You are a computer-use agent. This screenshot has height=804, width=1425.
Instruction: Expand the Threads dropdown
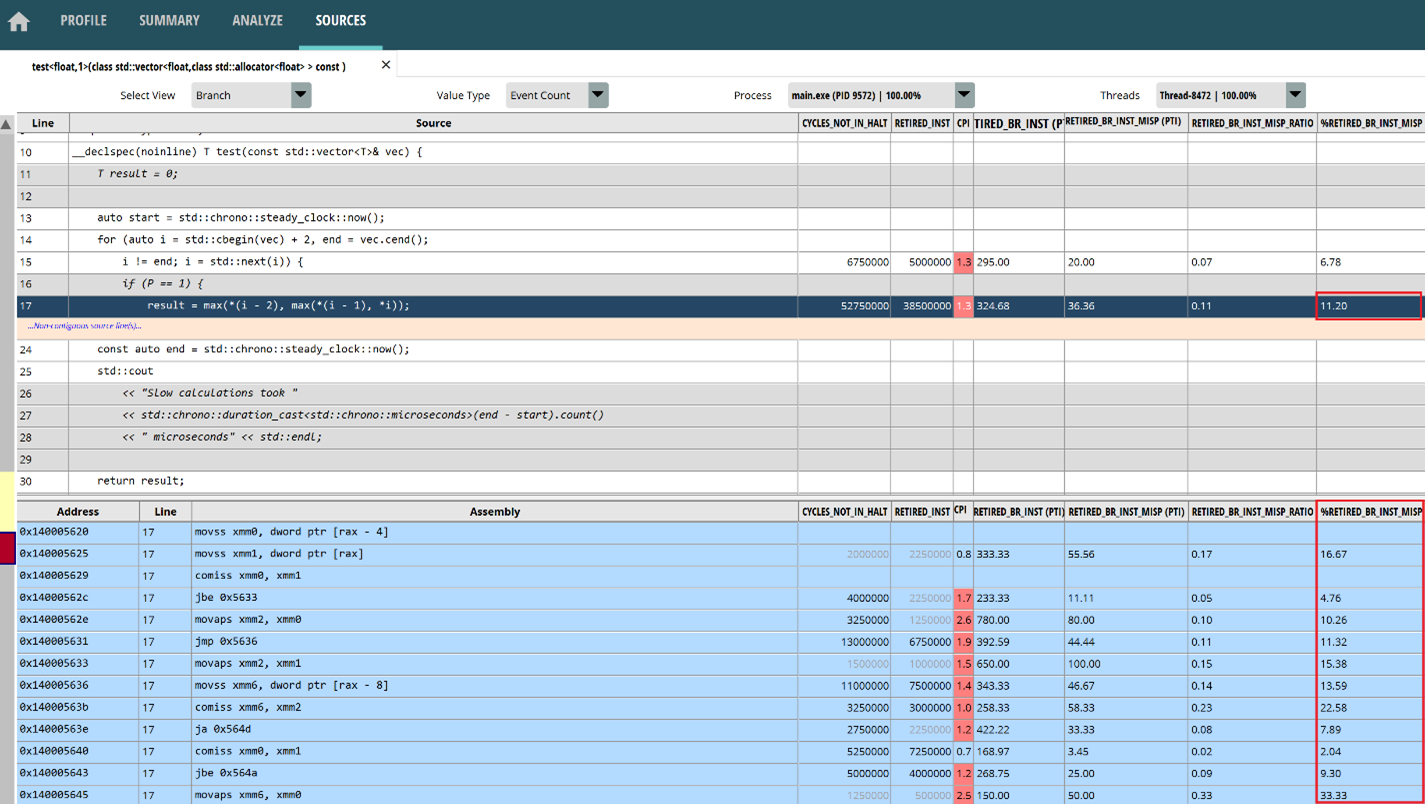click(1296, 95)
